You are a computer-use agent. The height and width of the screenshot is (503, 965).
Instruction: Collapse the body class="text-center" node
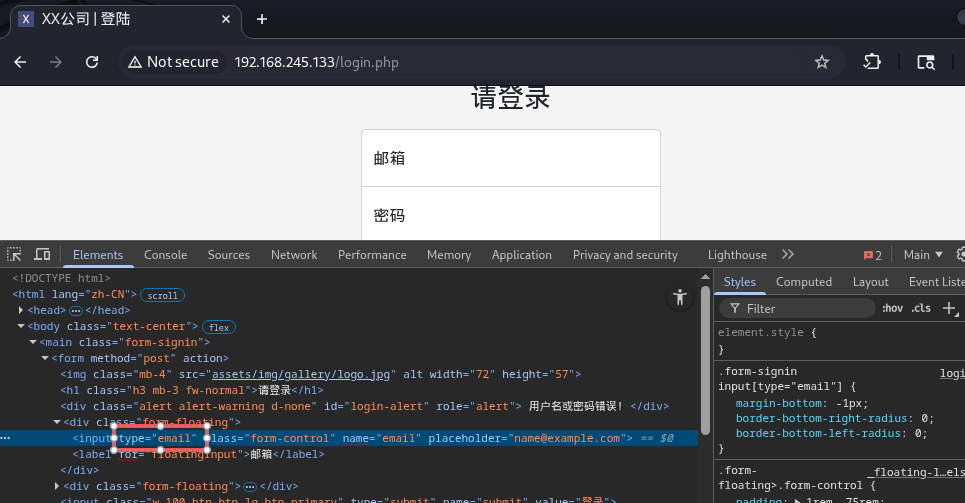[20, 326]
